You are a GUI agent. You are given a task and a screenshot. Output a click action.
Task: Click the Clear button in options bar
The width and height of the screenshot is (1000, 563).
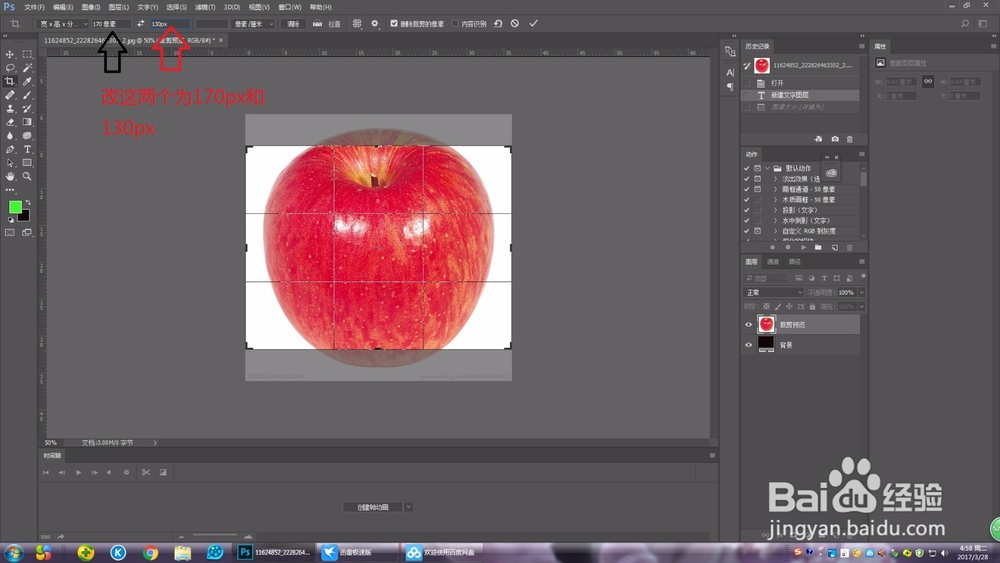tap(293, 24)
